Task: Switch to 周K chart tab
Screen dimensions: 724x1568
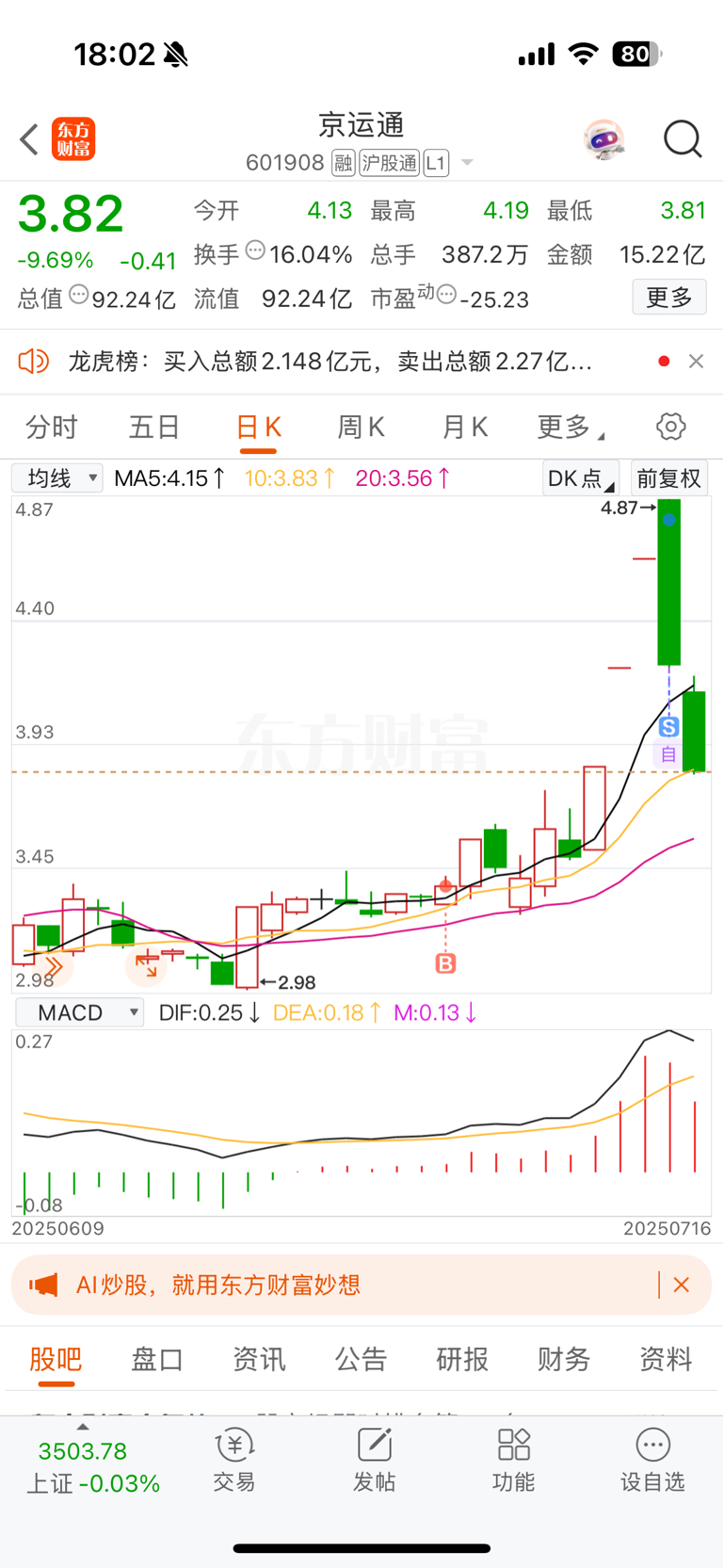Action: pyautogui.click(x=361, y=428)
